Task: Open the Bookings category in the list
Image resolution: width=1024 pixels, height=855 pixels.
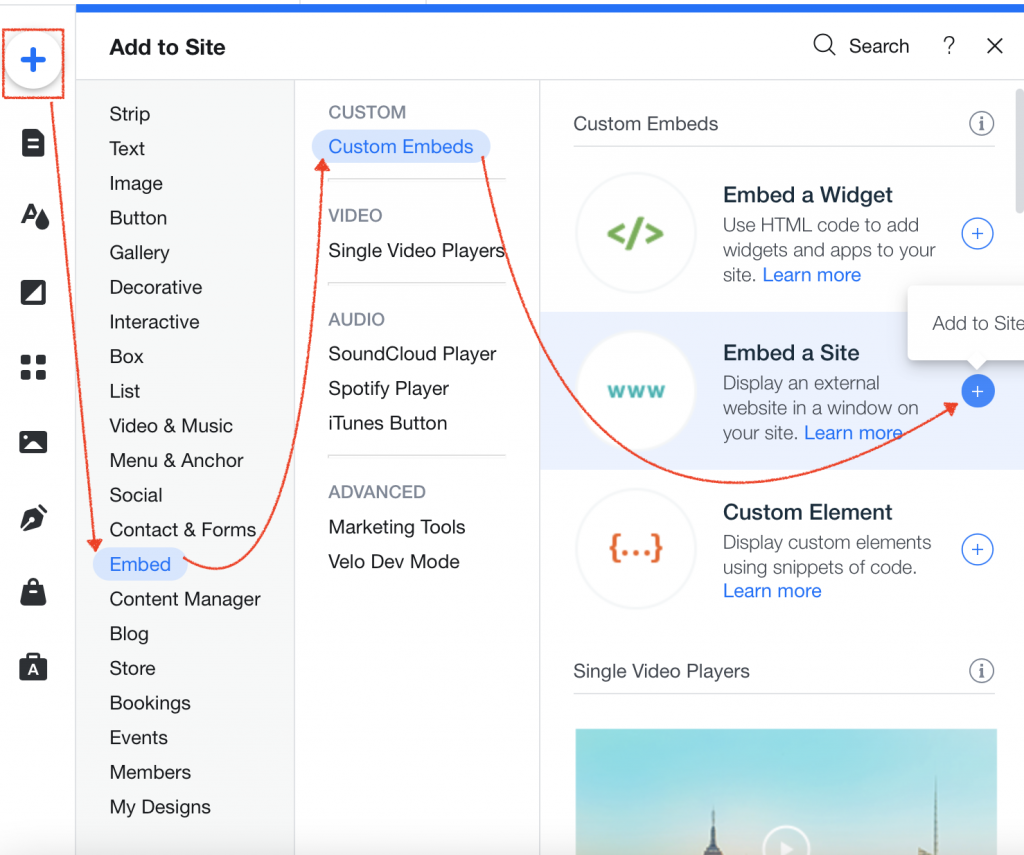Action: click(x=150, y=702)
